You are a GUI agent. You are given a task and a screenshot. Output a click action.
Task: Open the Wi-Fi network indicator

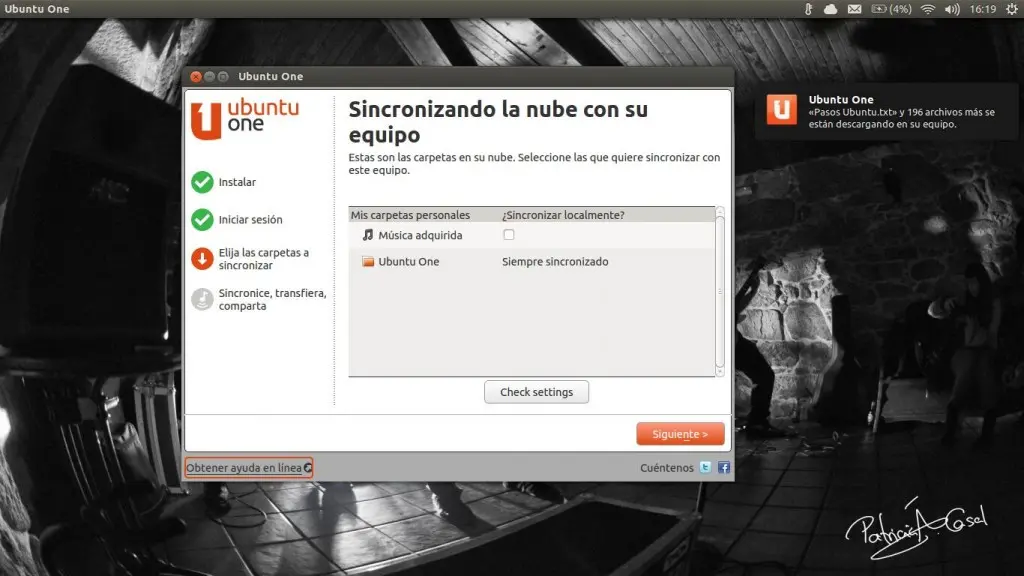click(x=928, y=9)
